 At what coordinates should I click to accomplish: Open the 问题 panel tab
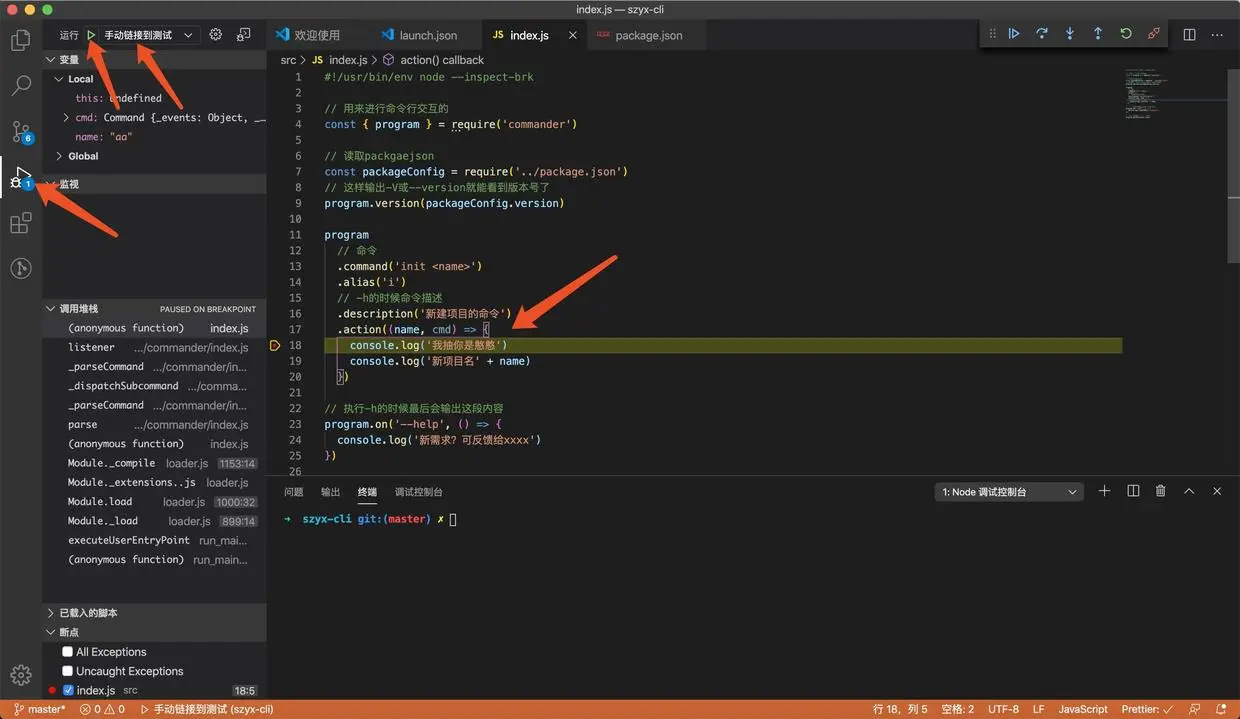293,492
